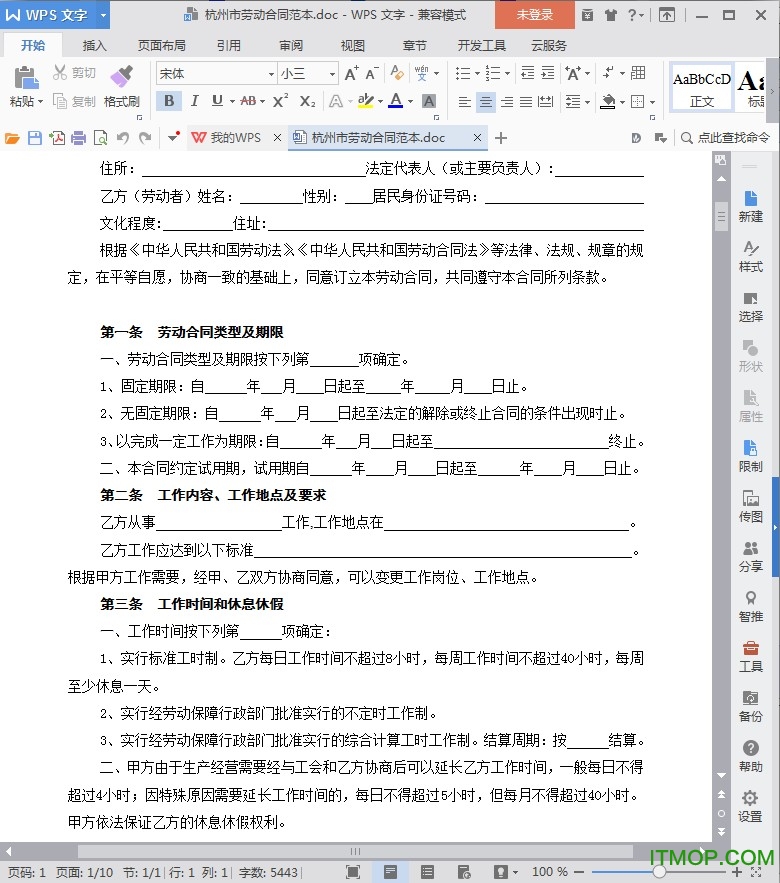Expand the bullet list dropdown arrow
This screenshot has width=780, height=883.
pyautogui.click(x=477, y=73)
